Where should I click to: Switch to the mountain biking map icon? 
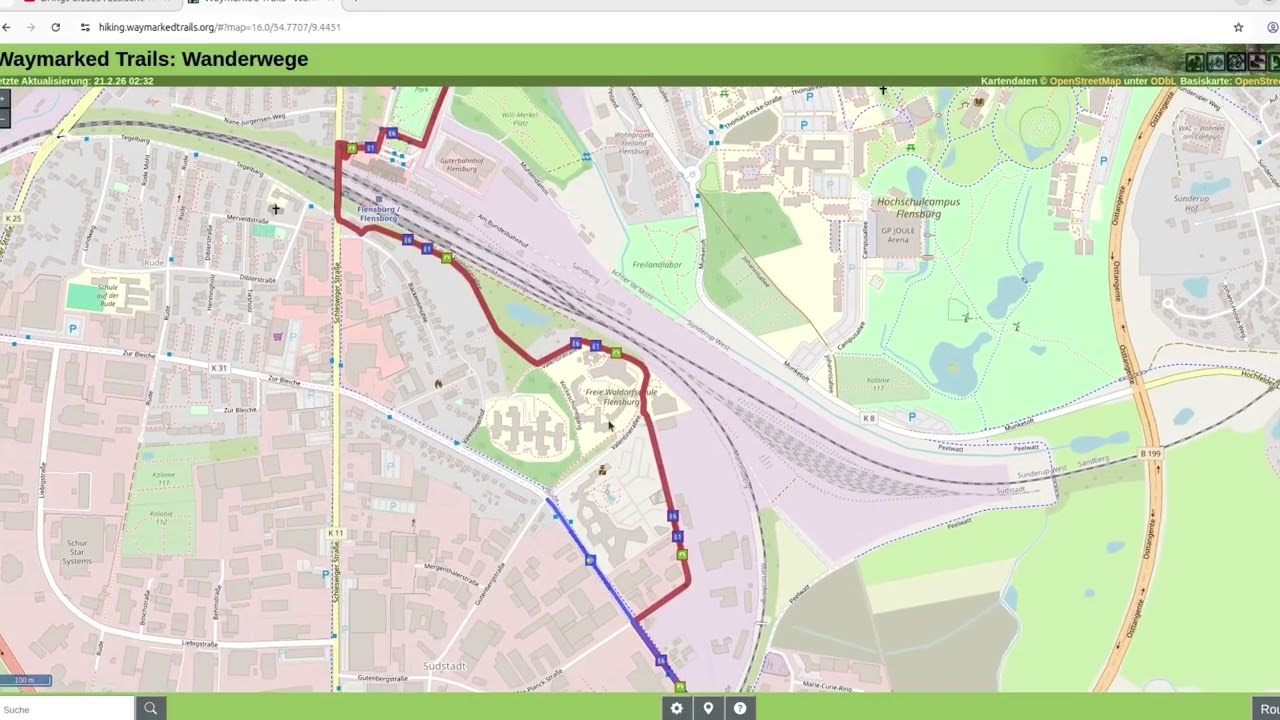[1236, 62]
